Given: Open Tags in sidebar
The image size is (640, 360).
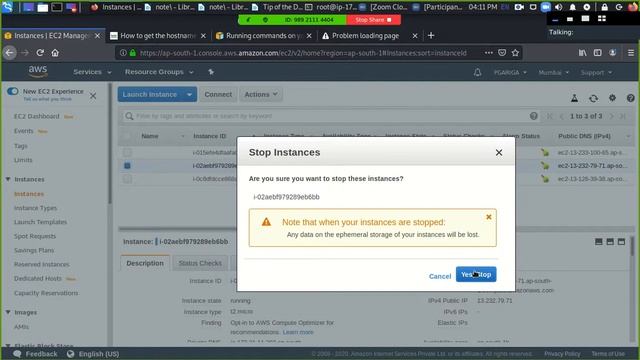Looking at the screenshot, I should 21,146.
